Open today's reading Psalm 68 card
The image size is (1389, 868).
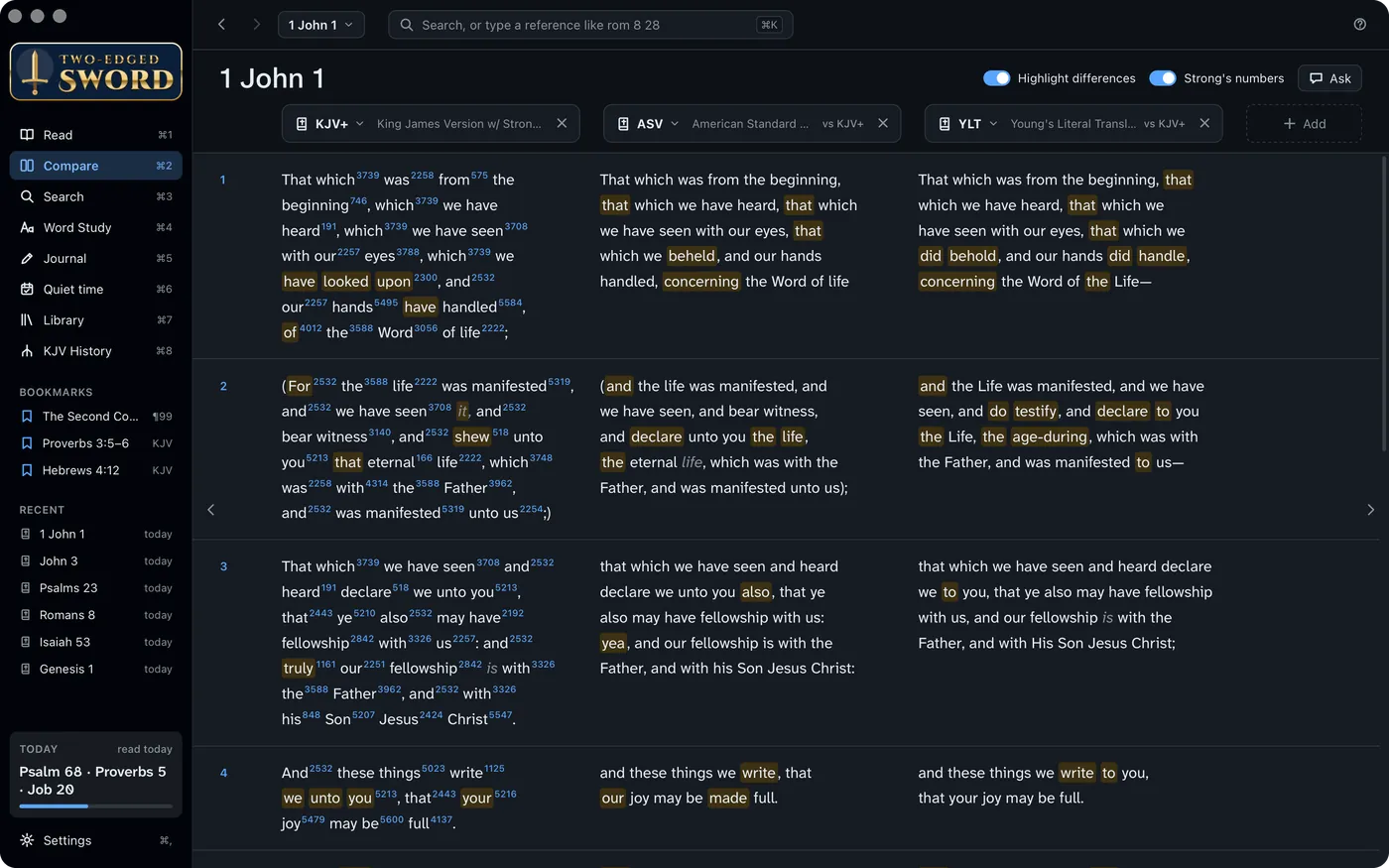(96, 775)
